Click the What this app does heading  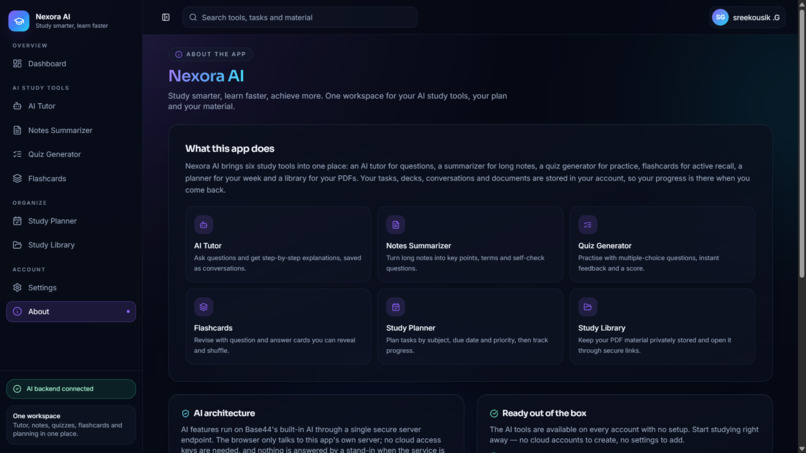click(230, 149)
